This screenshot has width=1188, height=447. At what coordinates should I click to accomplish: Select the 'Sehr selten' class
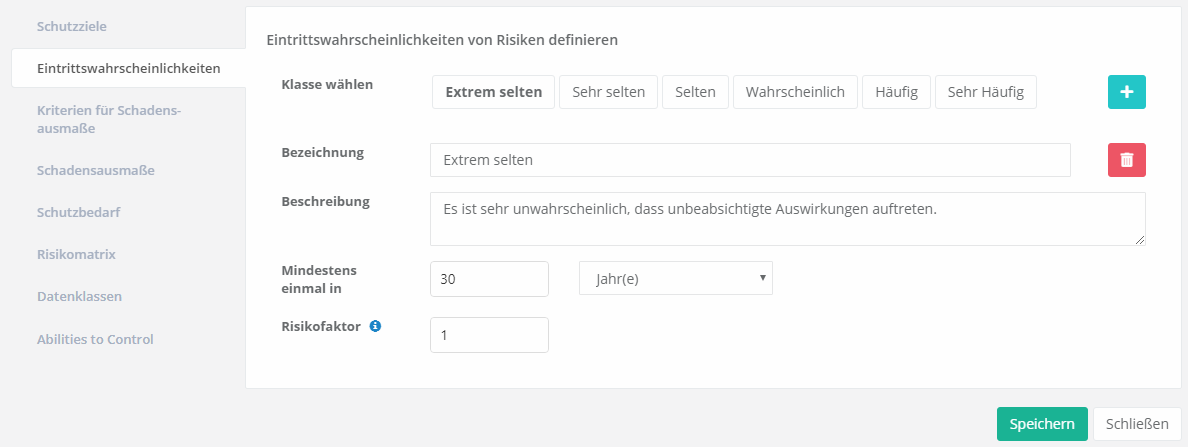point(608,92)
